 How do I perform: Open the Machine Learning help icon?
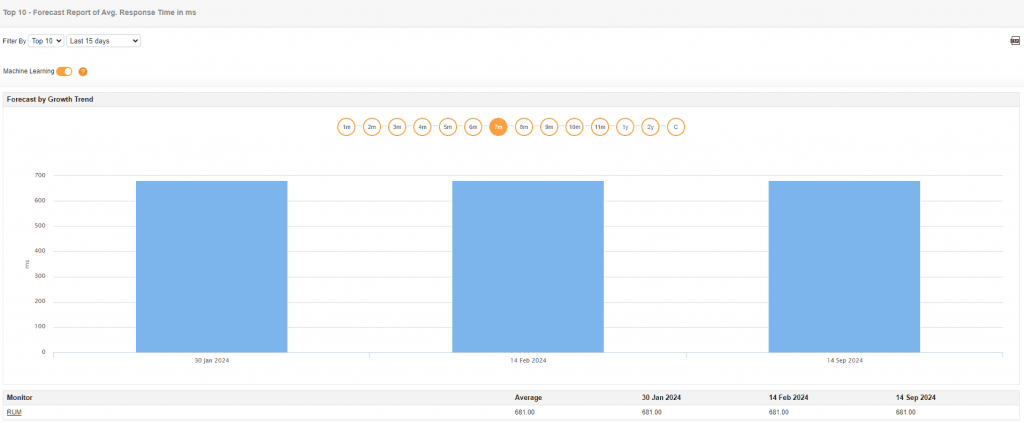pos(83,71)
